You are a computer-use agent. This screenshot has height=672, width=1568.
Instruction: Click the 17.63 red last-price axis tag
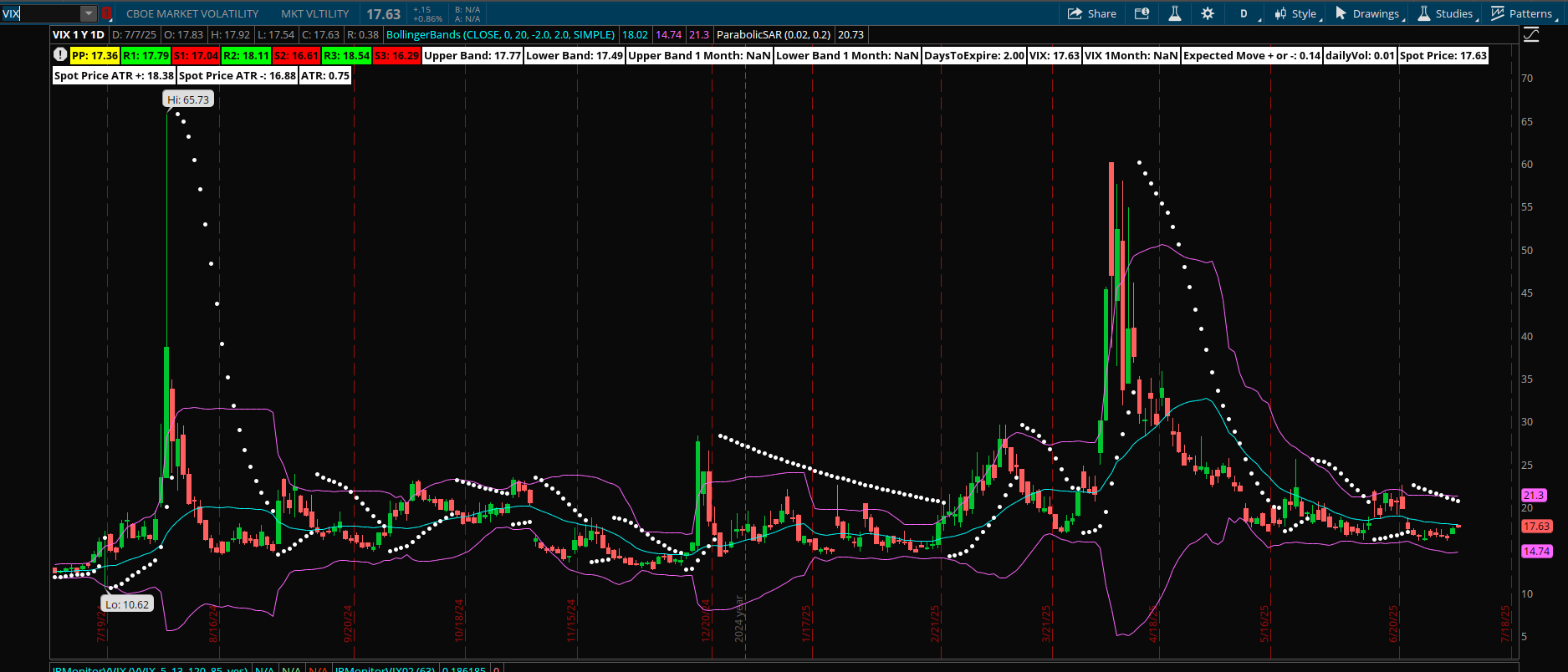point(1537,527)
